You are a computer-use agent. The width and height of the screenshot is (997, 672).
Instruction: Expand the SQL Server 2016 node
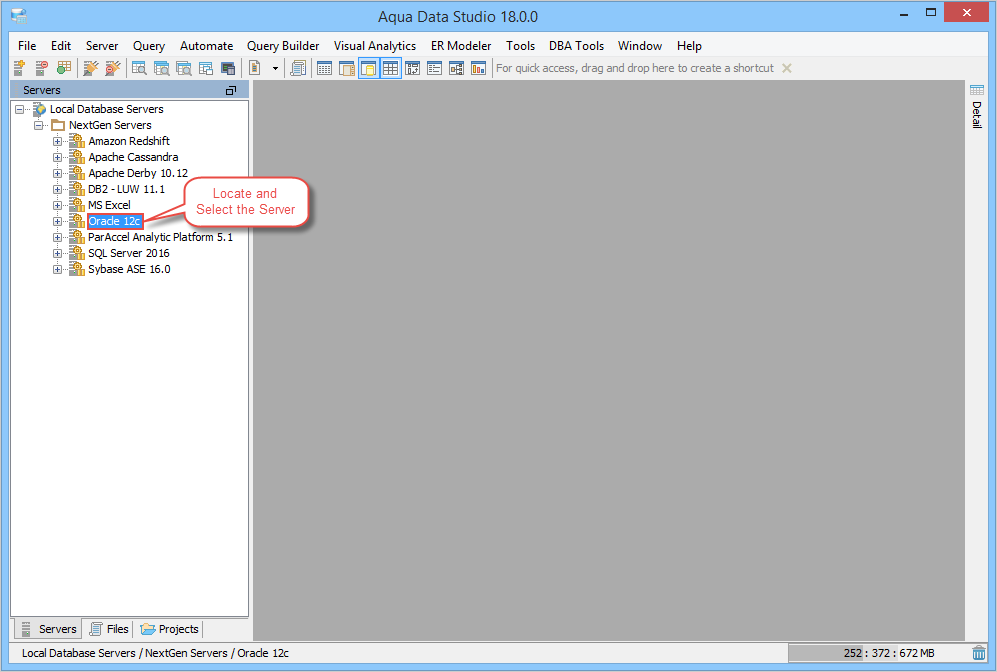pyautogui.click(x=57, y=254)
